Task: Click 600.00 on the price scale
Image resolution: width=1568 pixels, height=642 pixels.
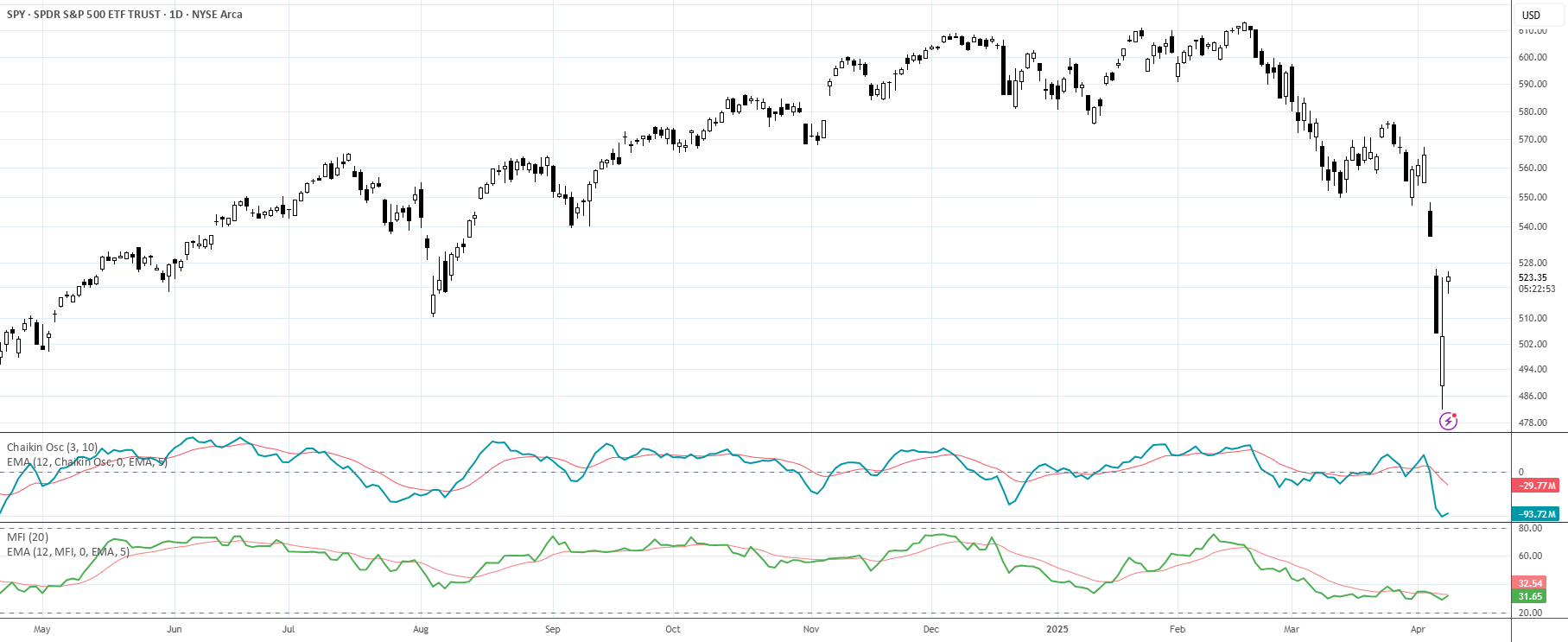Action: [1533, 57]
